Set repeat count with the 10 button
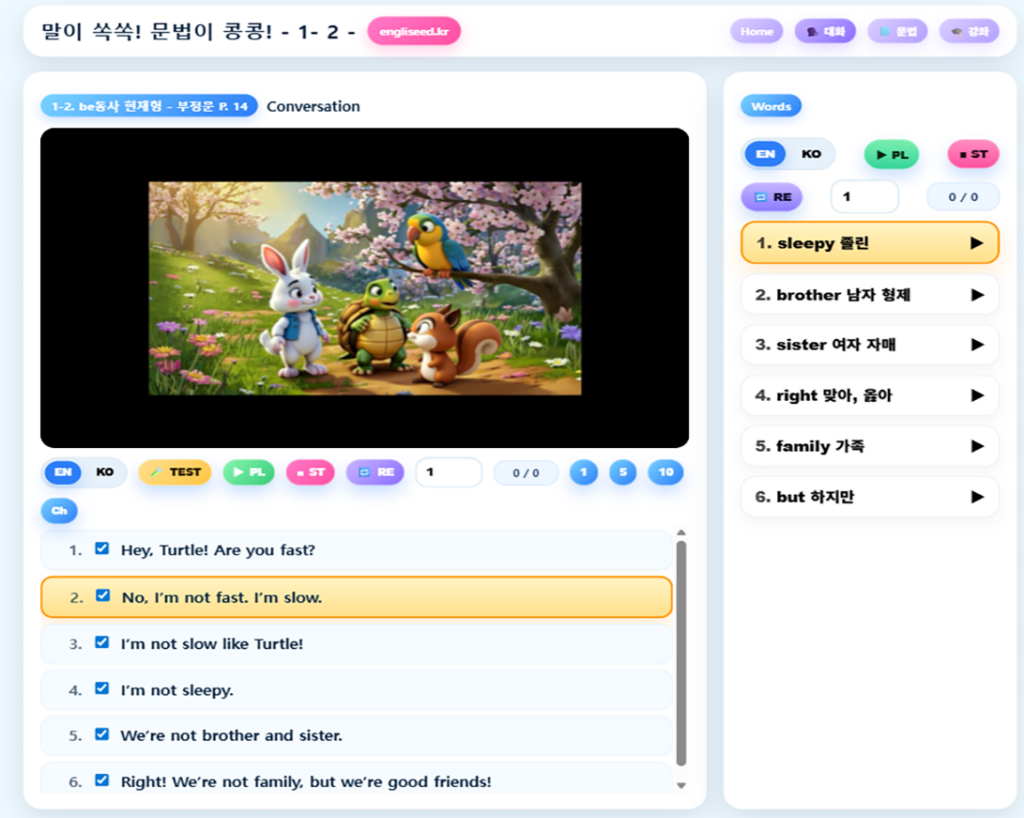 (665, 472)
